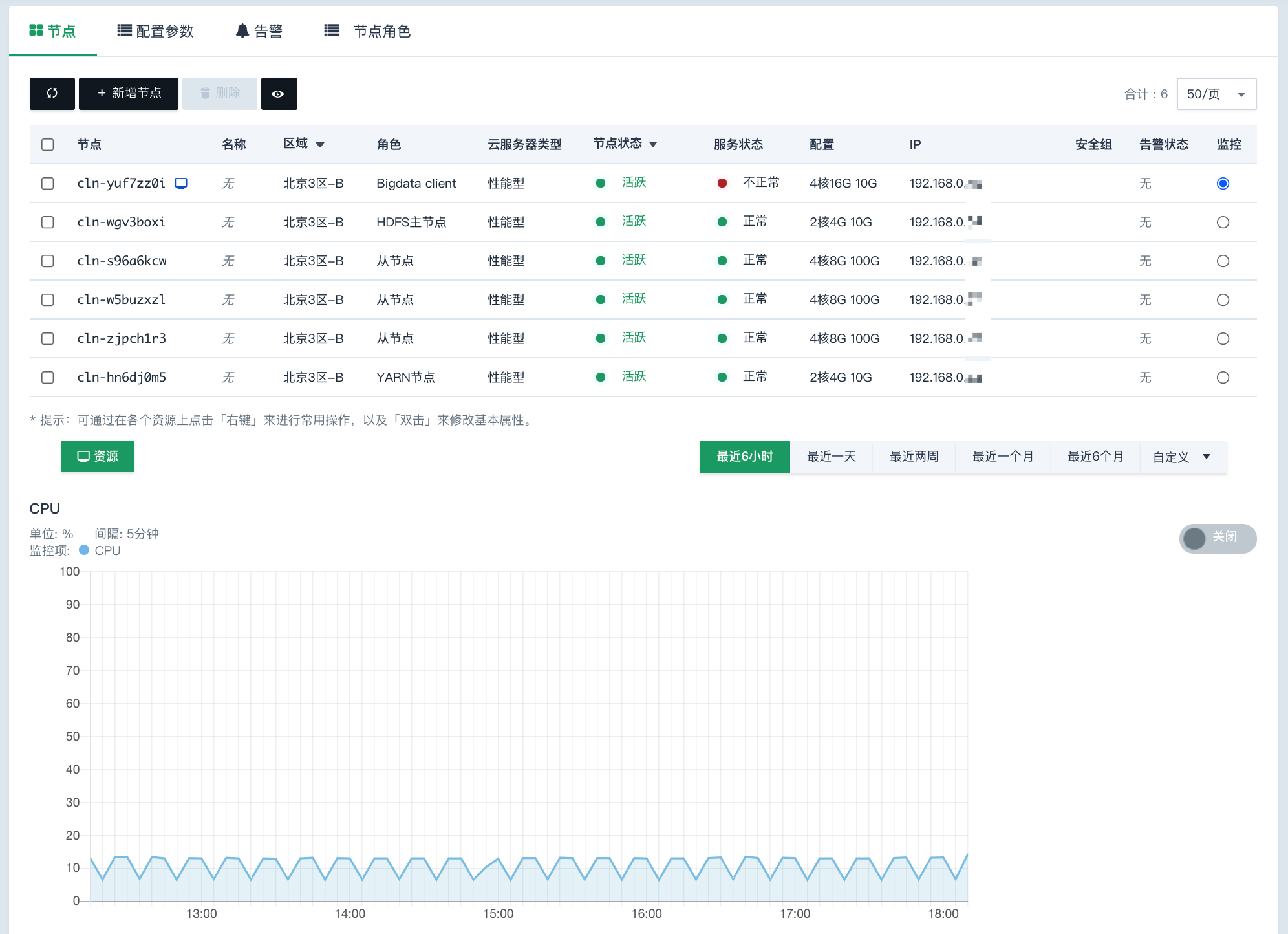Switch to the 告警 tab
This screenshot has height=934, width=1288.
(x=259, y=31)
